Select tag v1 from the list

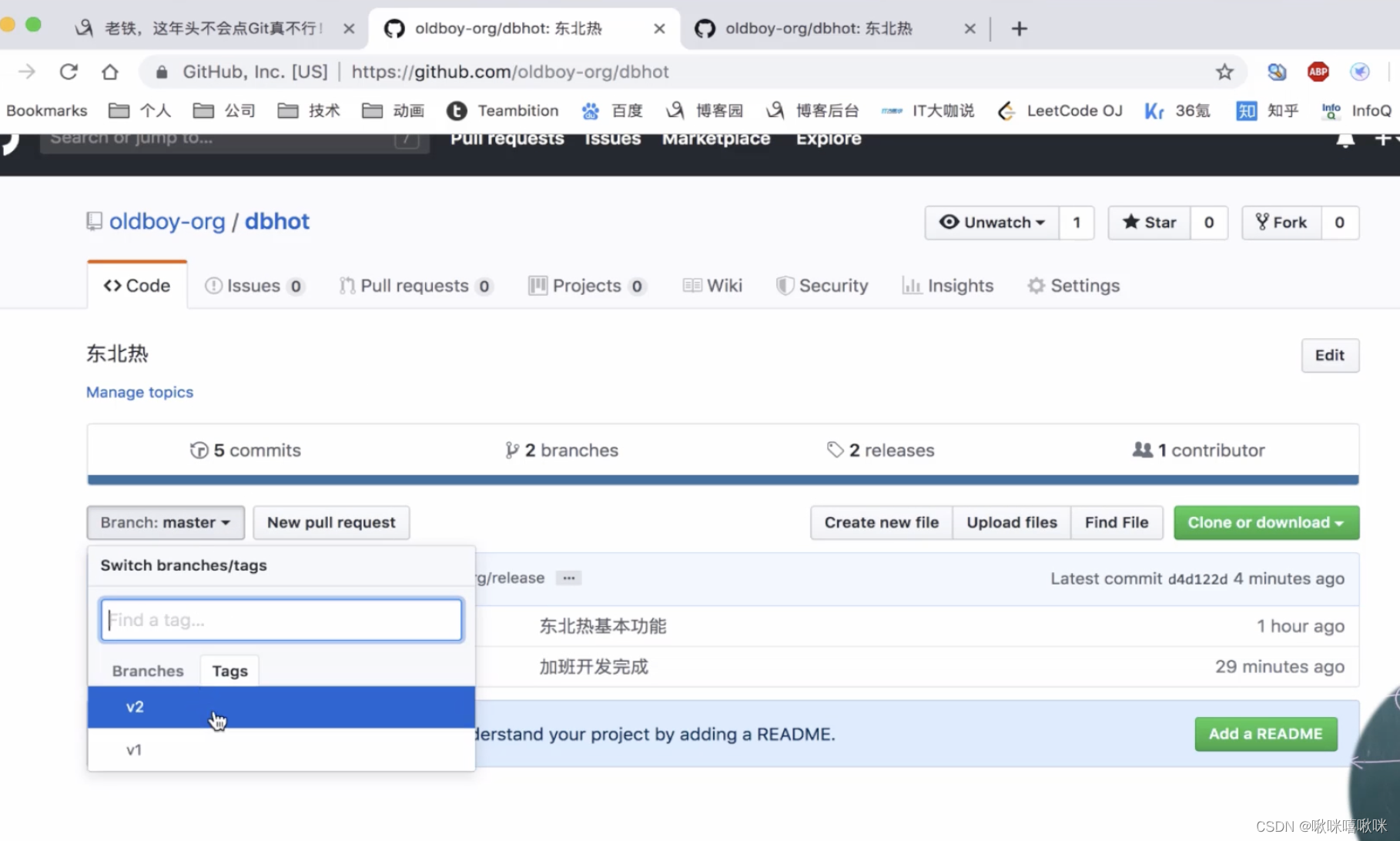pyautogui.click(x=281, y=749)
